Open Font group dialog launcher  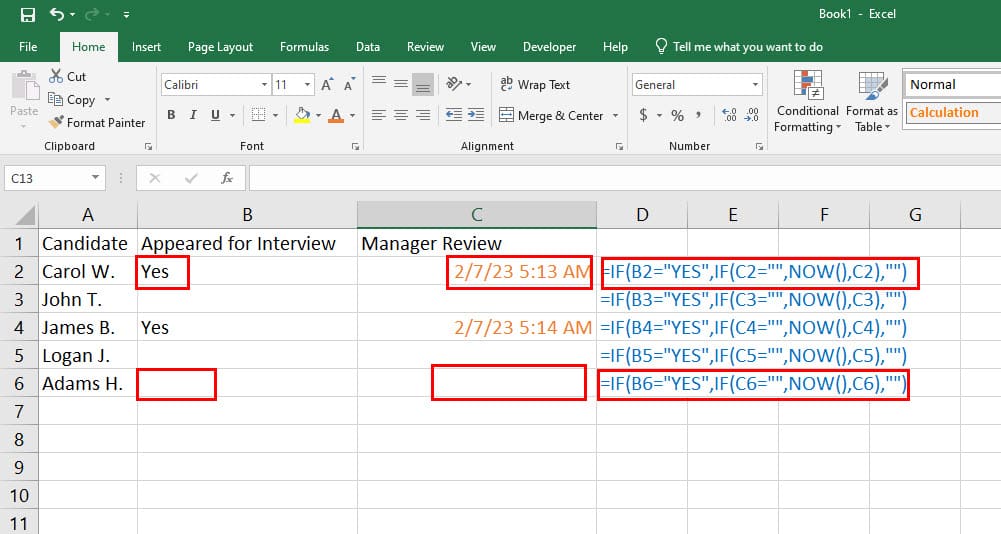pos(355,146)
